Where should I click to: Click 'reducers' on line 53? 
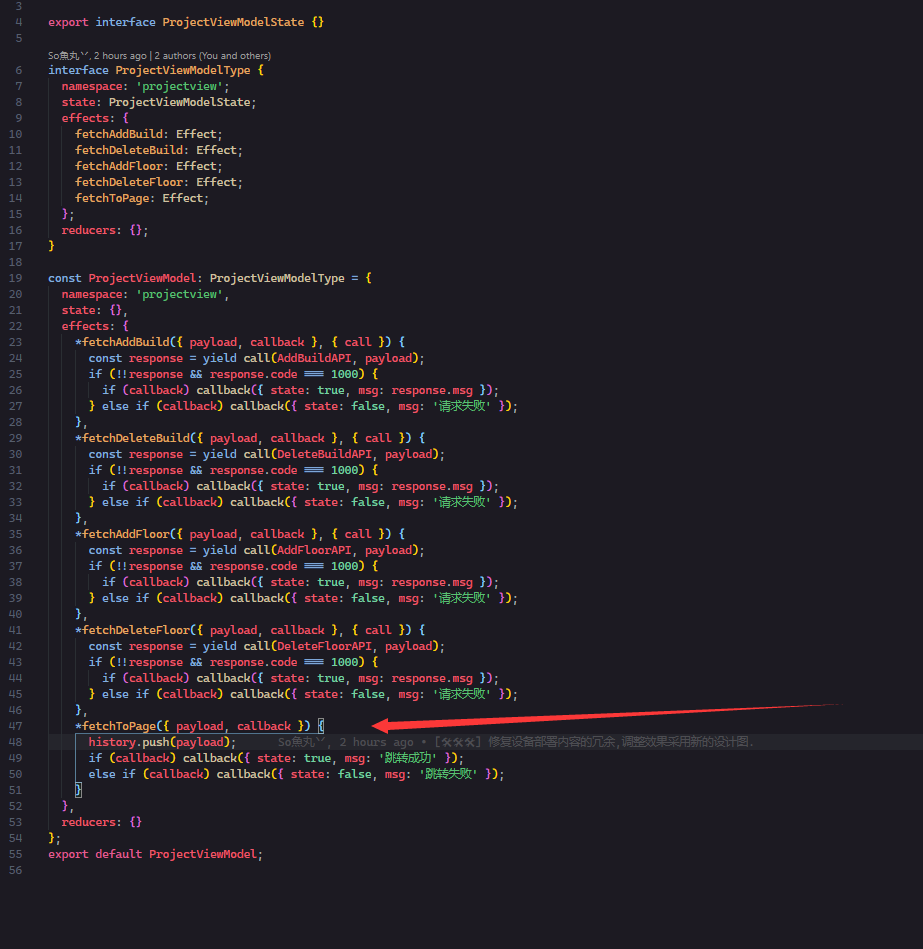coord(88,823)
